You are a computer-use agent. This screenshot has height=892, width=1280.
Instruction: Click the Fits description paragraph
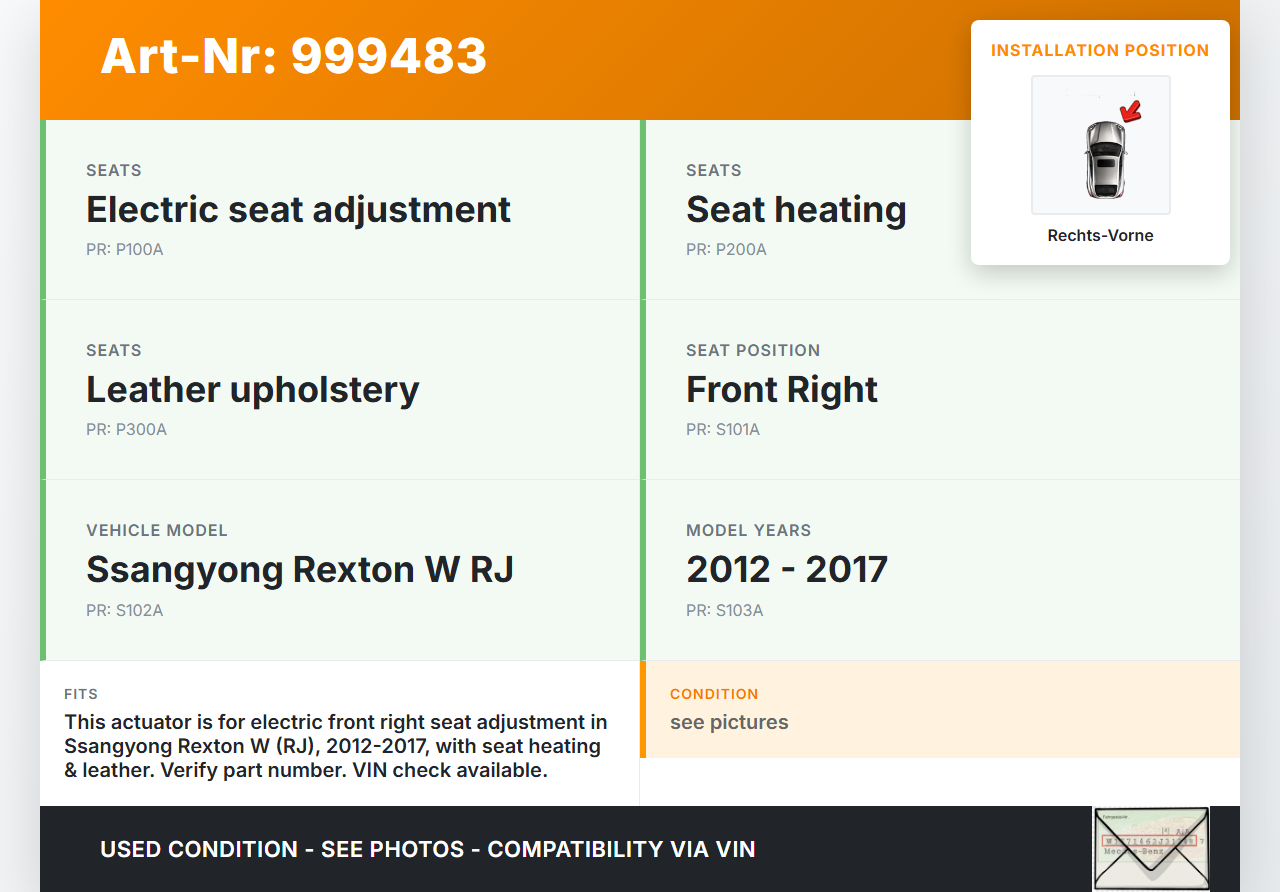tap(336, 746)
